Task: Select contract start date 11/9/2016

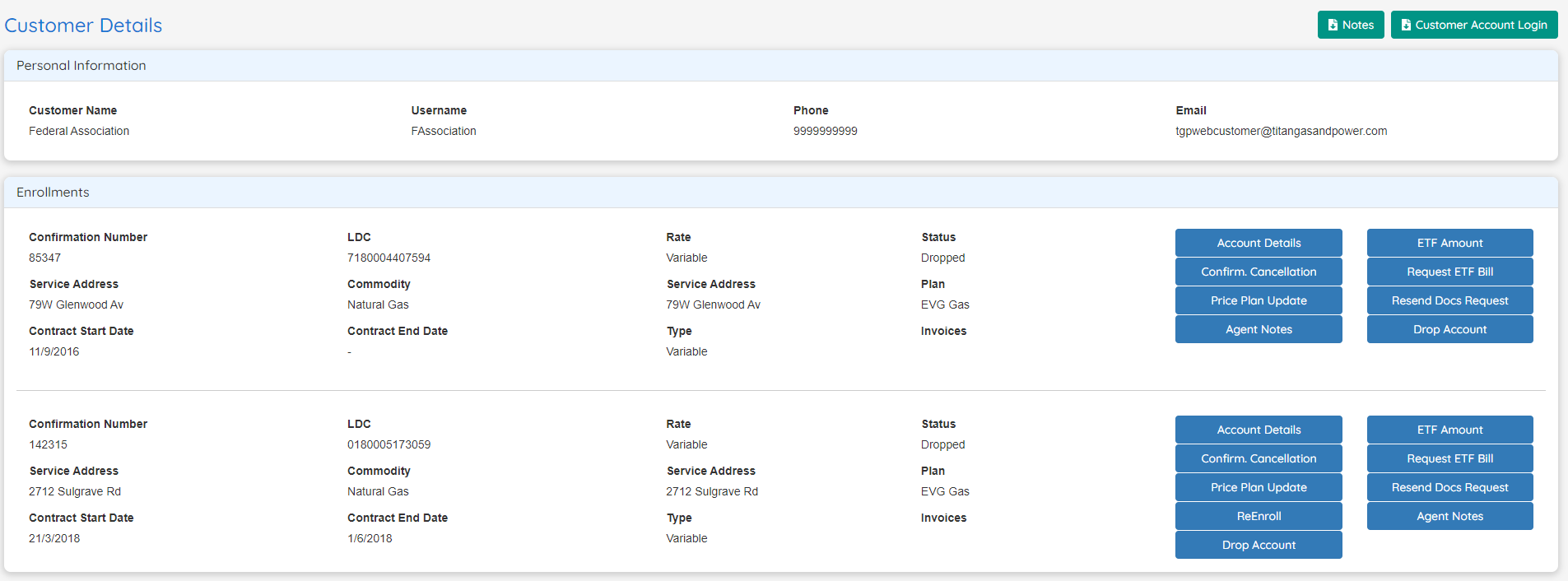Action: 54,351
